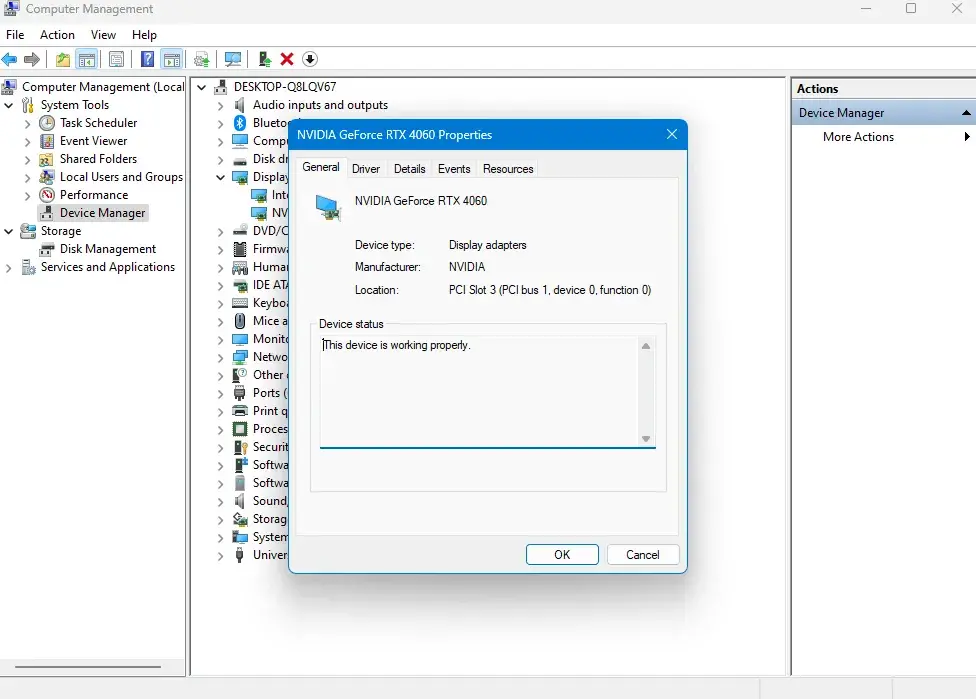The height and width of the screenshot is (699, 976).
Task: Open the Events tab in Properties
Action: pos(454,169)
